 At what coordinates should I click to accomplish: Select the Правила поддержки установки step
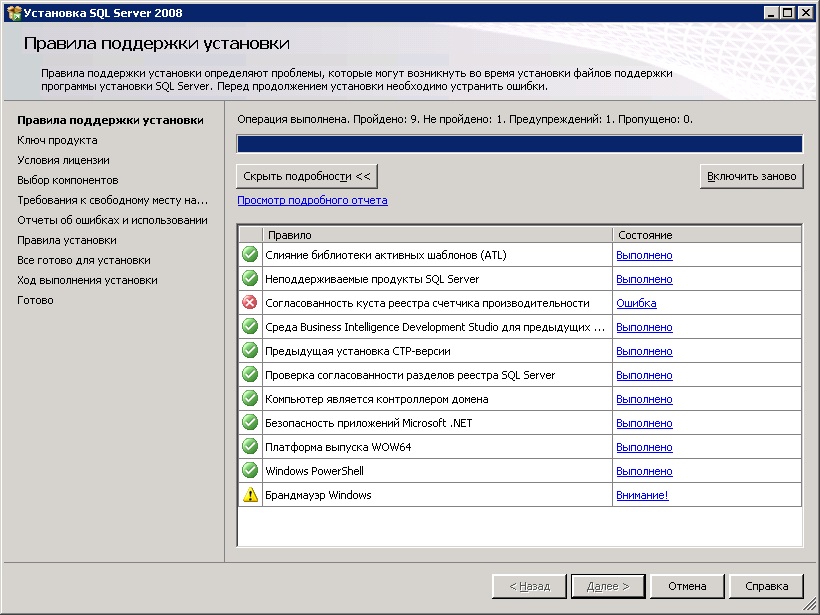pyautogui.click(x=110, y=120)
